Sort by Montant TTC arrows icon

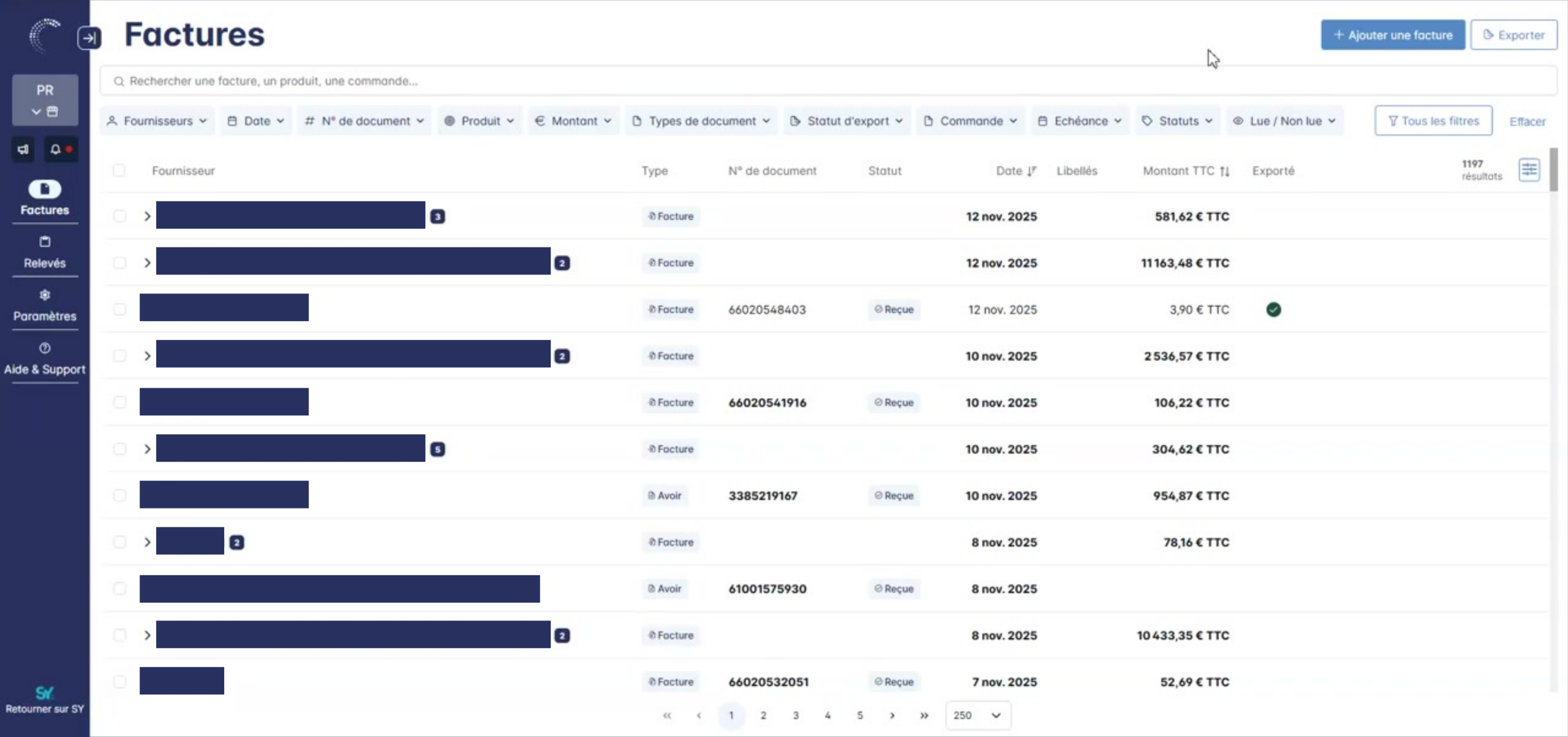[1224, 171]
